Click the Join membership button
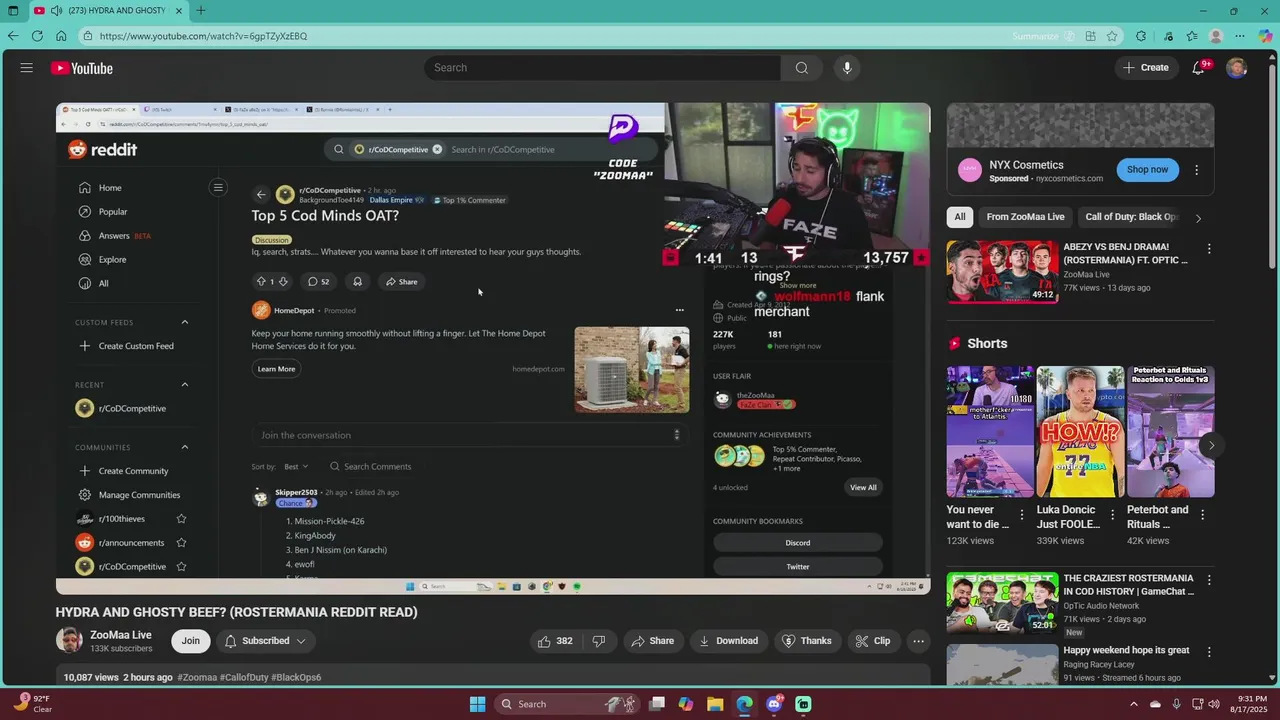This screenshot has width=1280, height=720. (190, 641)
